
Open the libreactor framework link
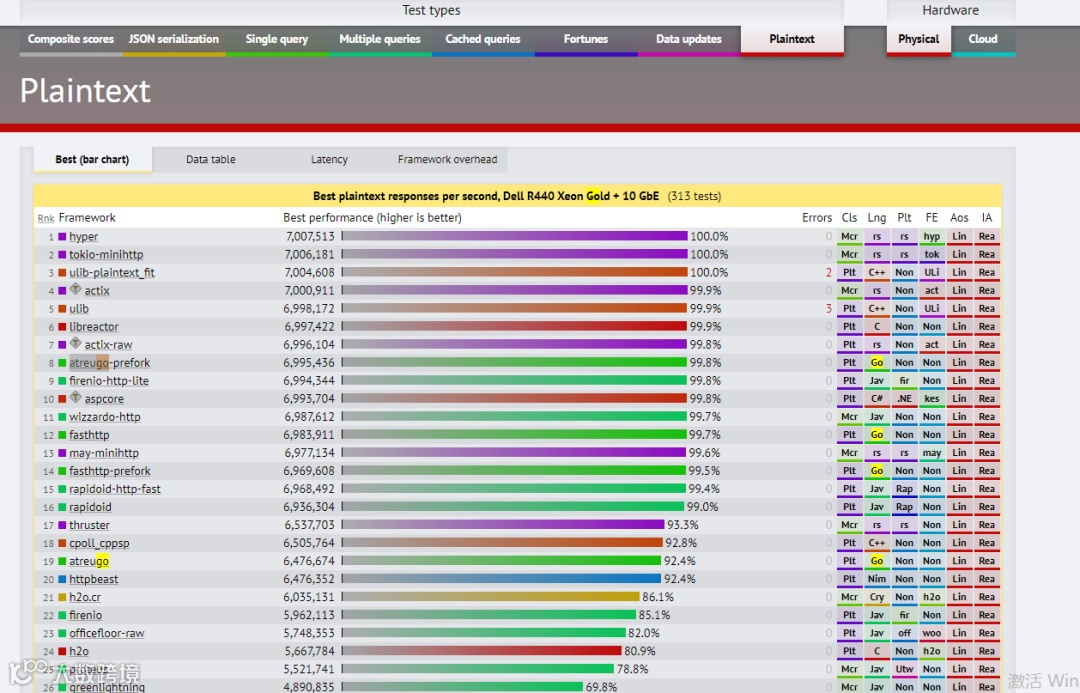[x=94, y=327]
